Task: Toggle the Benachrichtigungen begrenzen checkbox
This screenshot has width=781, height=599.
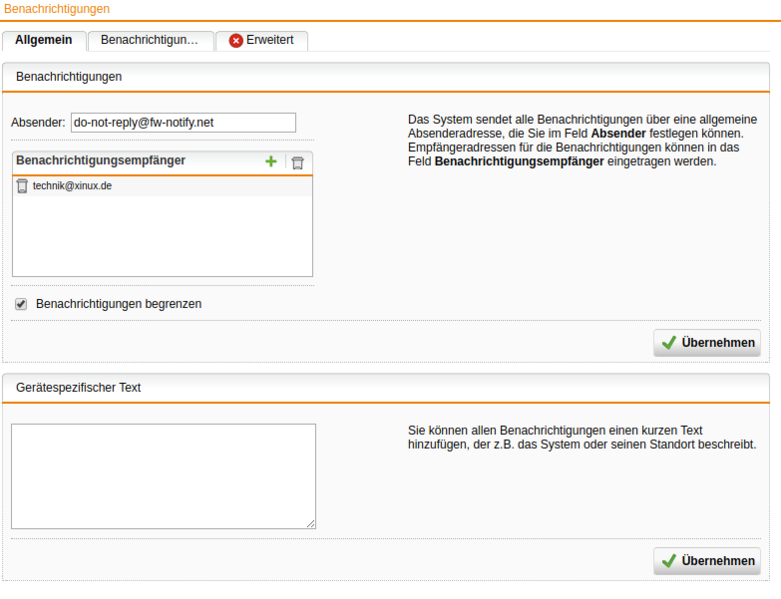Action: point(21,304)
